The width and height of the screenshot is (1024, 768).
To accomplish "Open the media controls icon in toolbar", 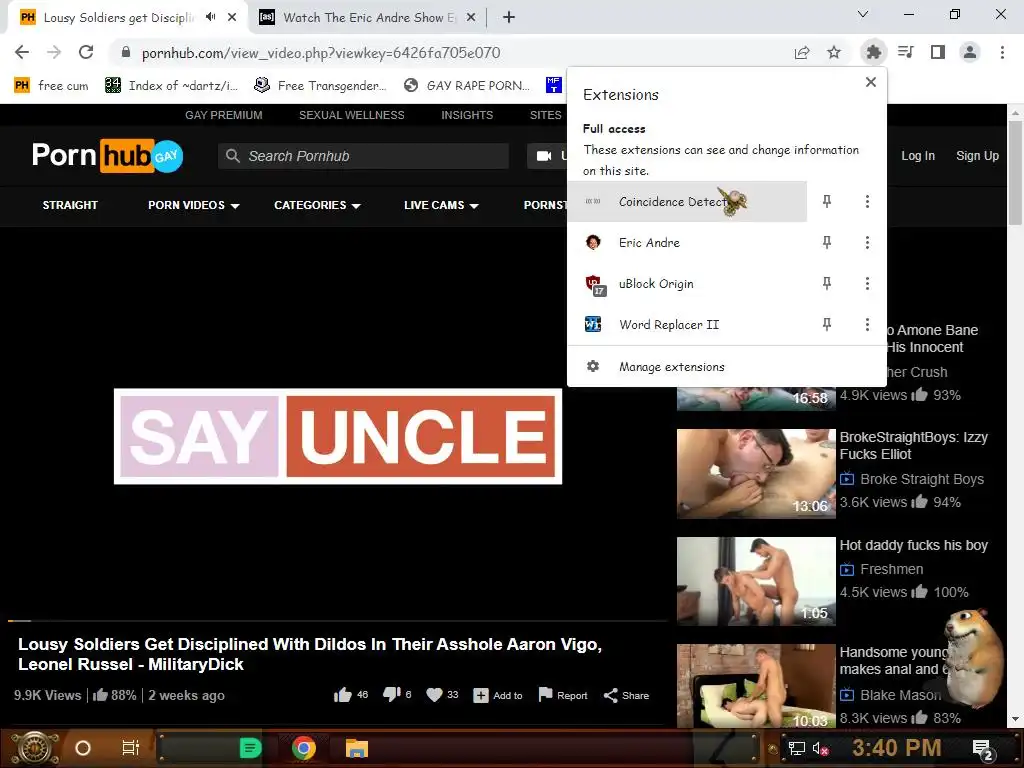I will [906, 52].
